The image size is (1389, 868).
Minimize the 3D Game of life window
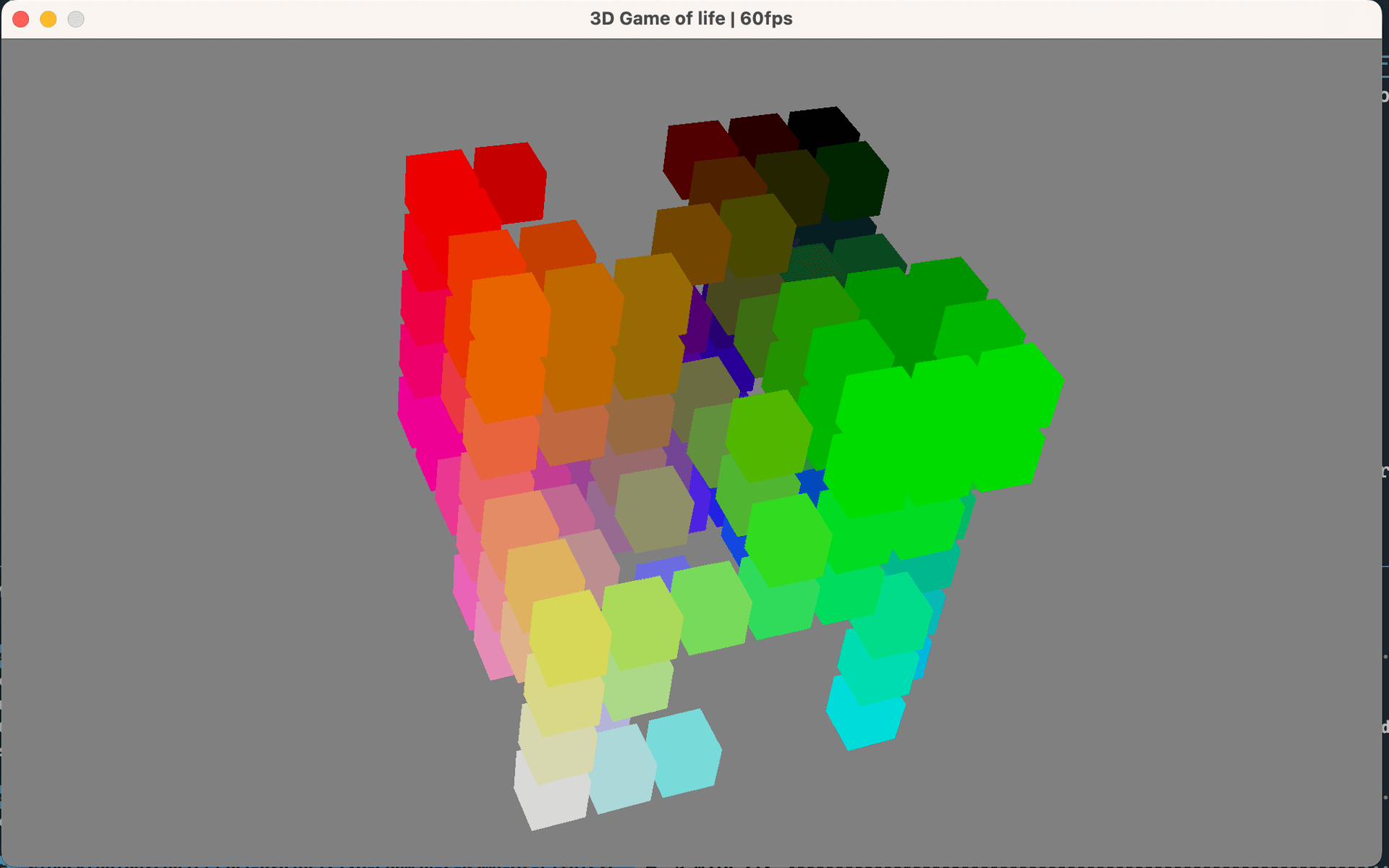pyautogui.click(x=48, y=19)
